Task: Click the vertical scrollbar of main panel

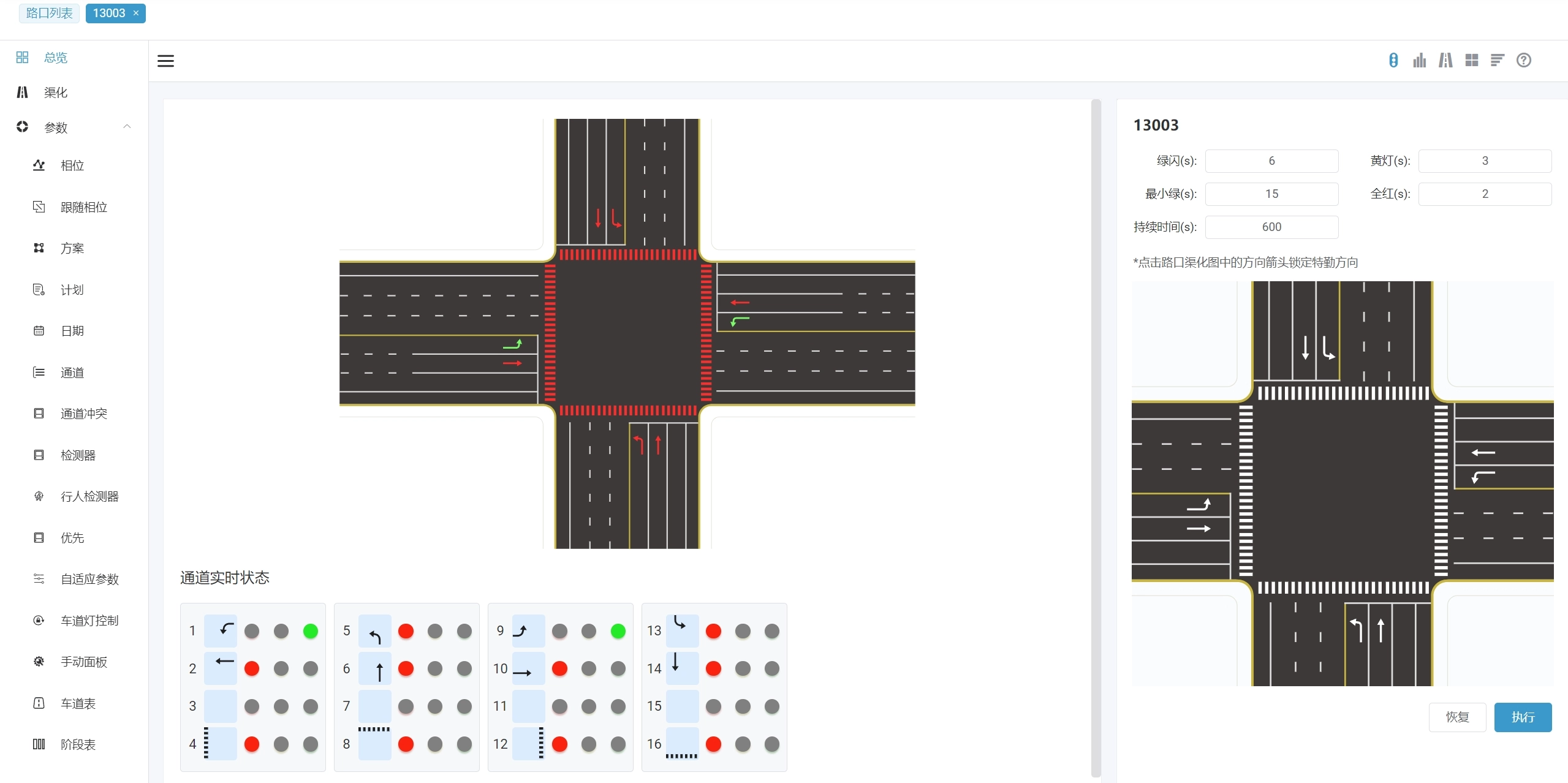Action: click(x=1096, y=437)
